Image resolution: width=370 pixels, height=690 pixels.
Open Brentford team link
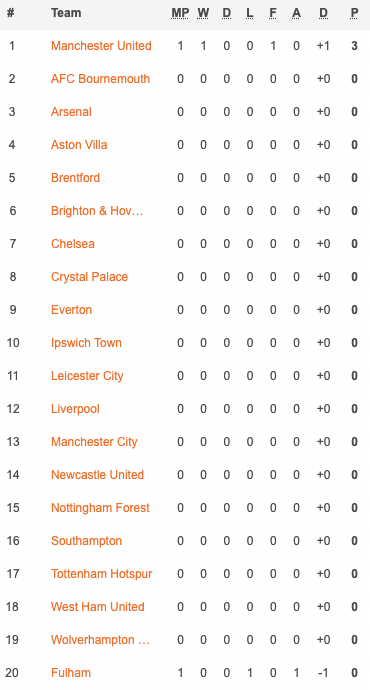tap(75, 178)
